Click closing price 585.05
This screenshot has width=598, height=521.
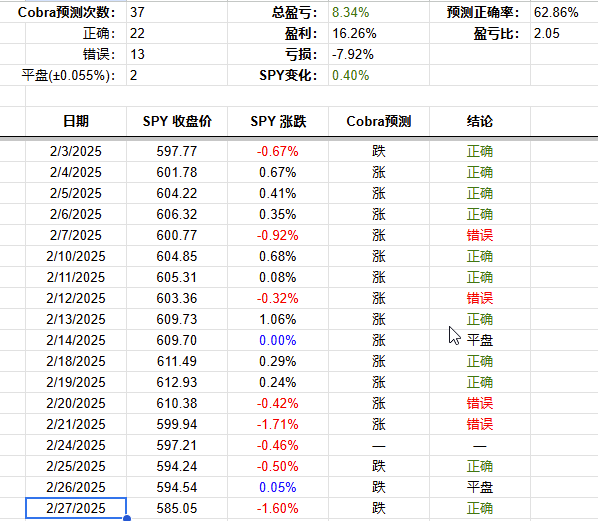point(177,508)
